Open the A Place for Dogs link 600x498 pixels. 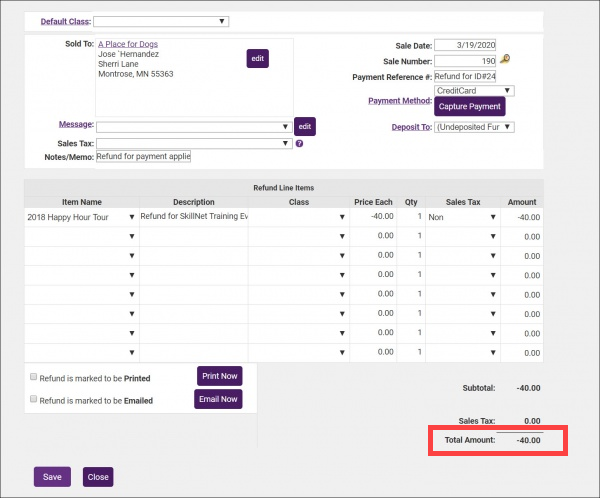tap(127, 44)
